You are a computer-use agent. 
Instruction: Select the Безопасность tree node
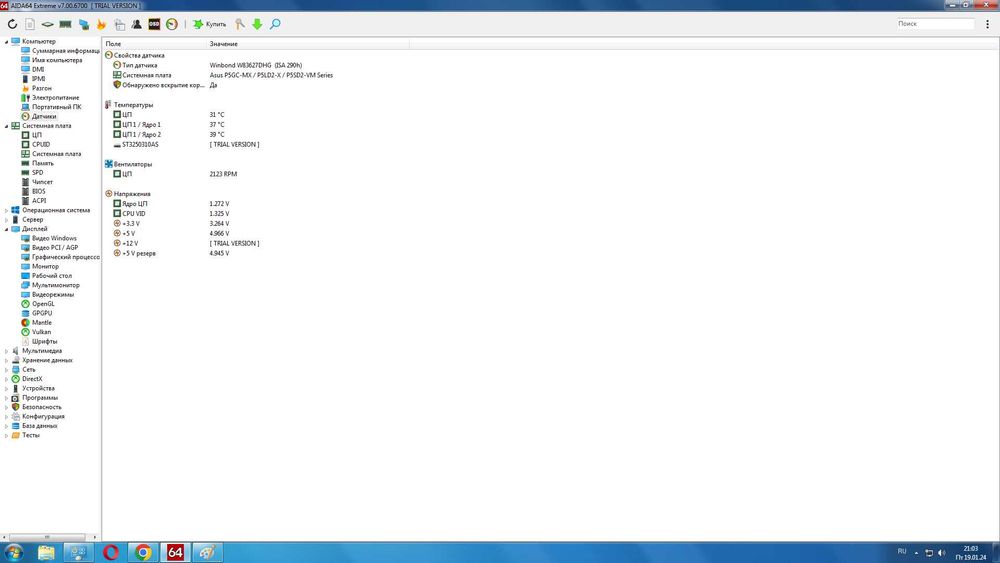[42, 407]
